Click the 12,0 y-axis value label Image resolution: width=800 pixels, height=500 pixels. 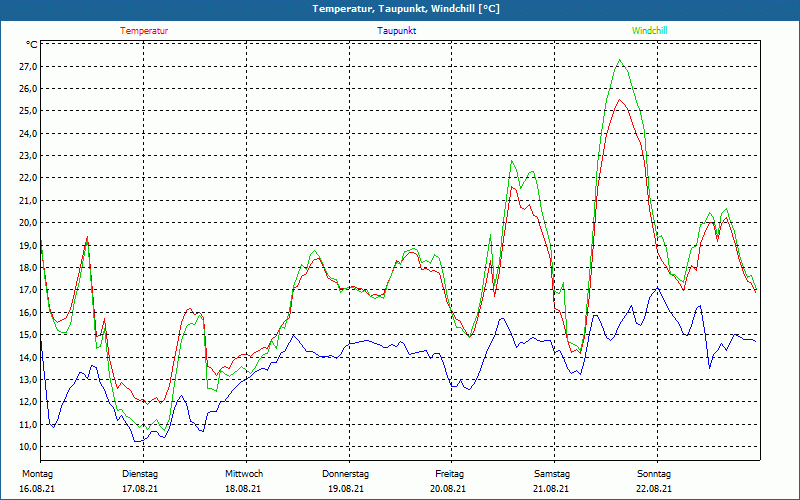[27, 402]
